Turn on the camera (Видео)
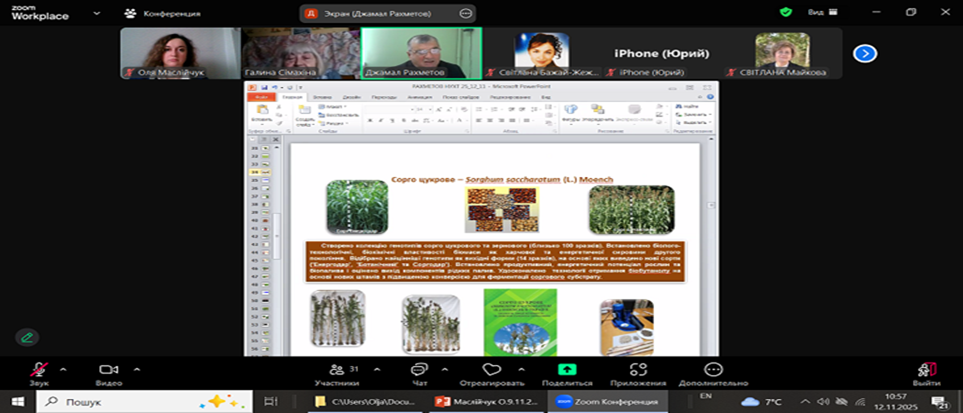Image resolution: width=963 pixels, height=413 pixels. click(108, 370)
